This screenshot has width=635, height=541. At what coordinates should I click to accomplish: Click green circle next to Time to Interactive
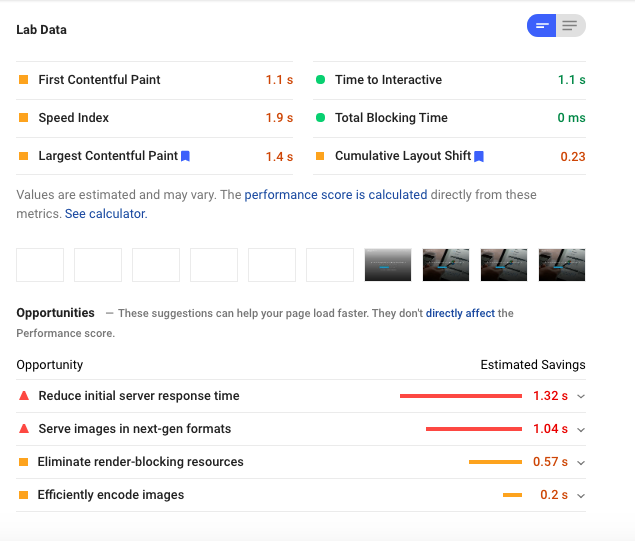pyautogui.click(x=320, y=79)
